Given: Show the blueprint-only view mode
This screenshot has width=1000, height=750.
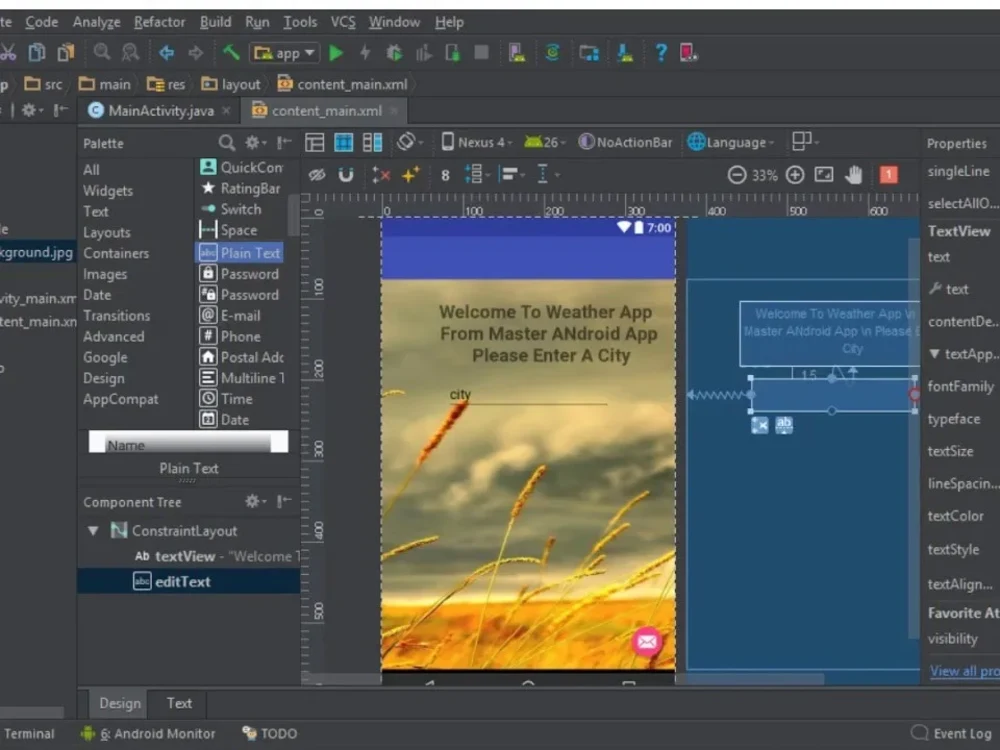Looking at the screenshot, I should [x=343, y=143].
